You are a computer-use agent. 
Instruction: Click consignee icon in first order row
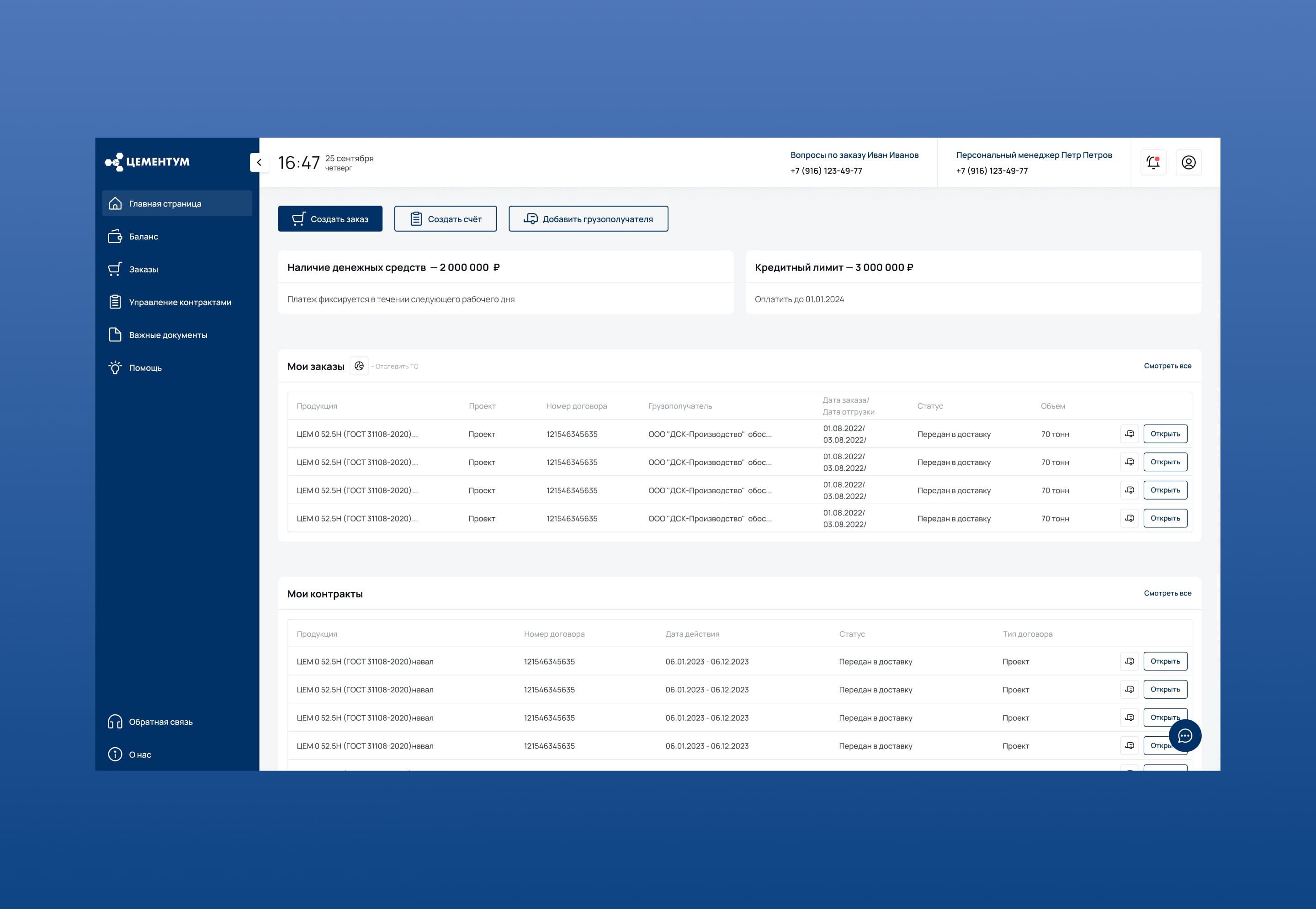pos(1130,434)
